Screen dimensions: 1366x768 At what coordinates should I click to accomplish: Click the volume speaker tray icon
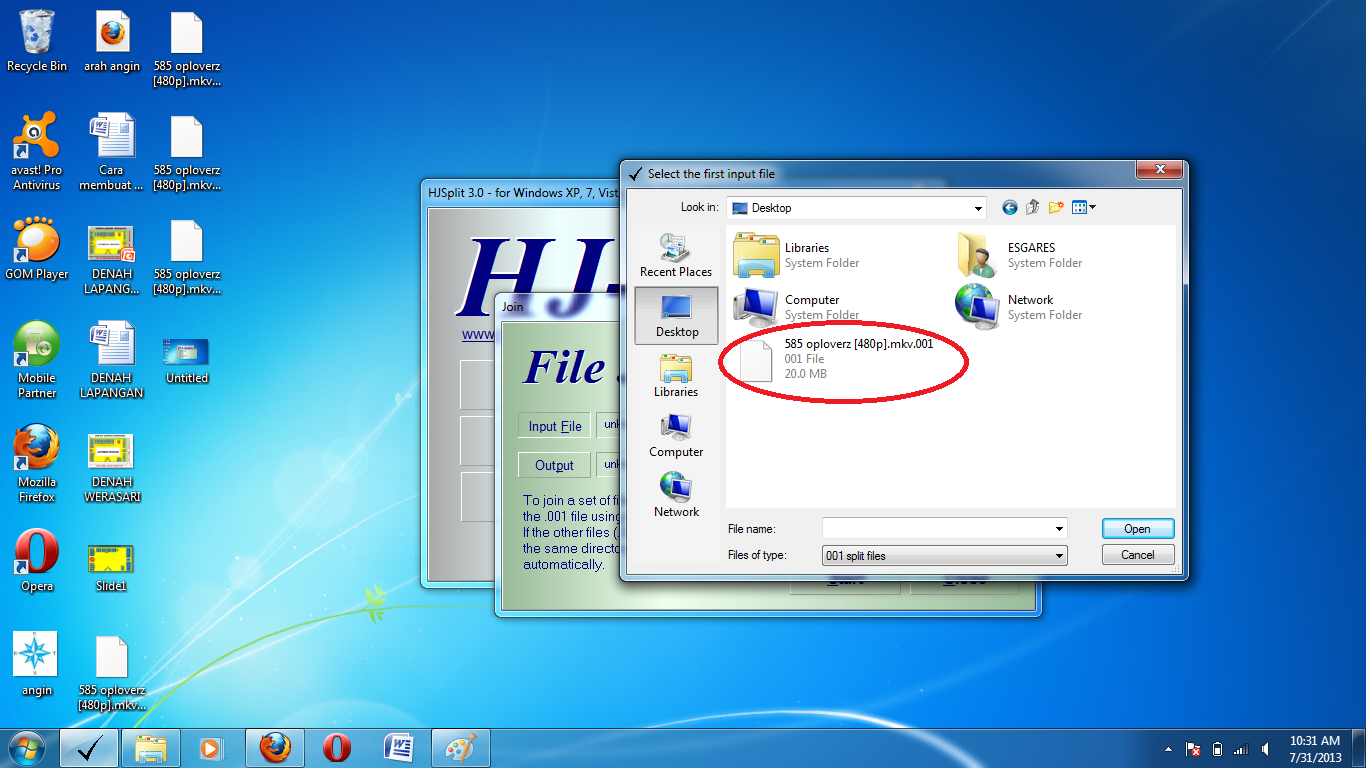tap(1265, 749)
